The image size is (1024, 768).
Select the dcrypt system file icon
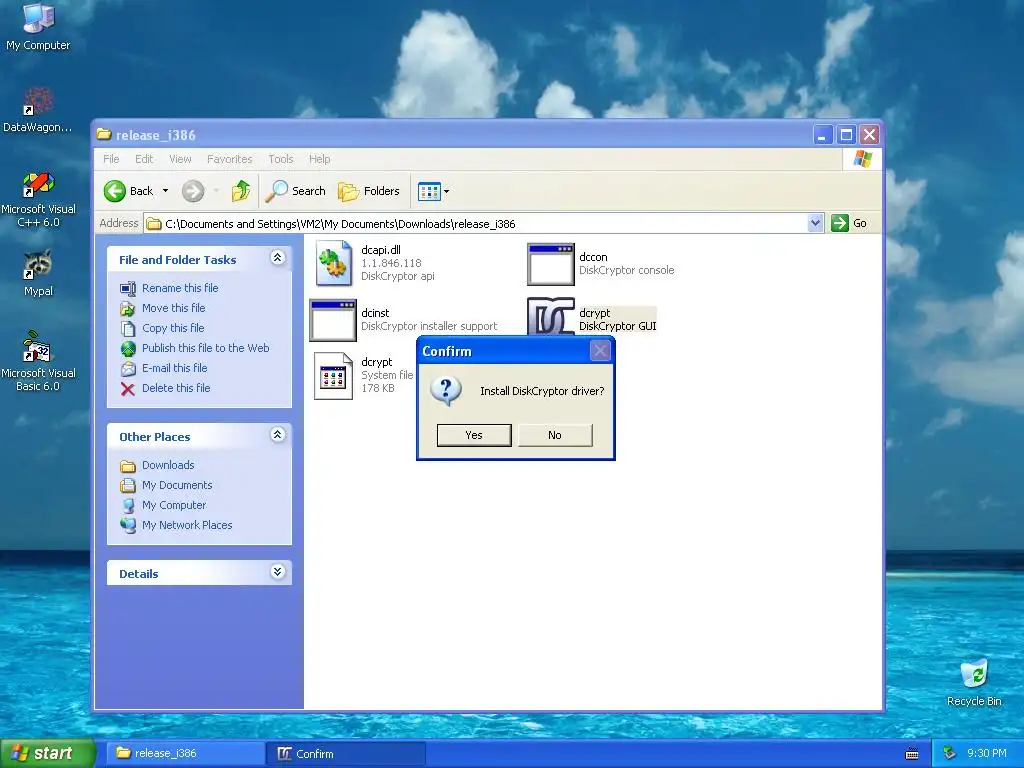pos(333,376)
